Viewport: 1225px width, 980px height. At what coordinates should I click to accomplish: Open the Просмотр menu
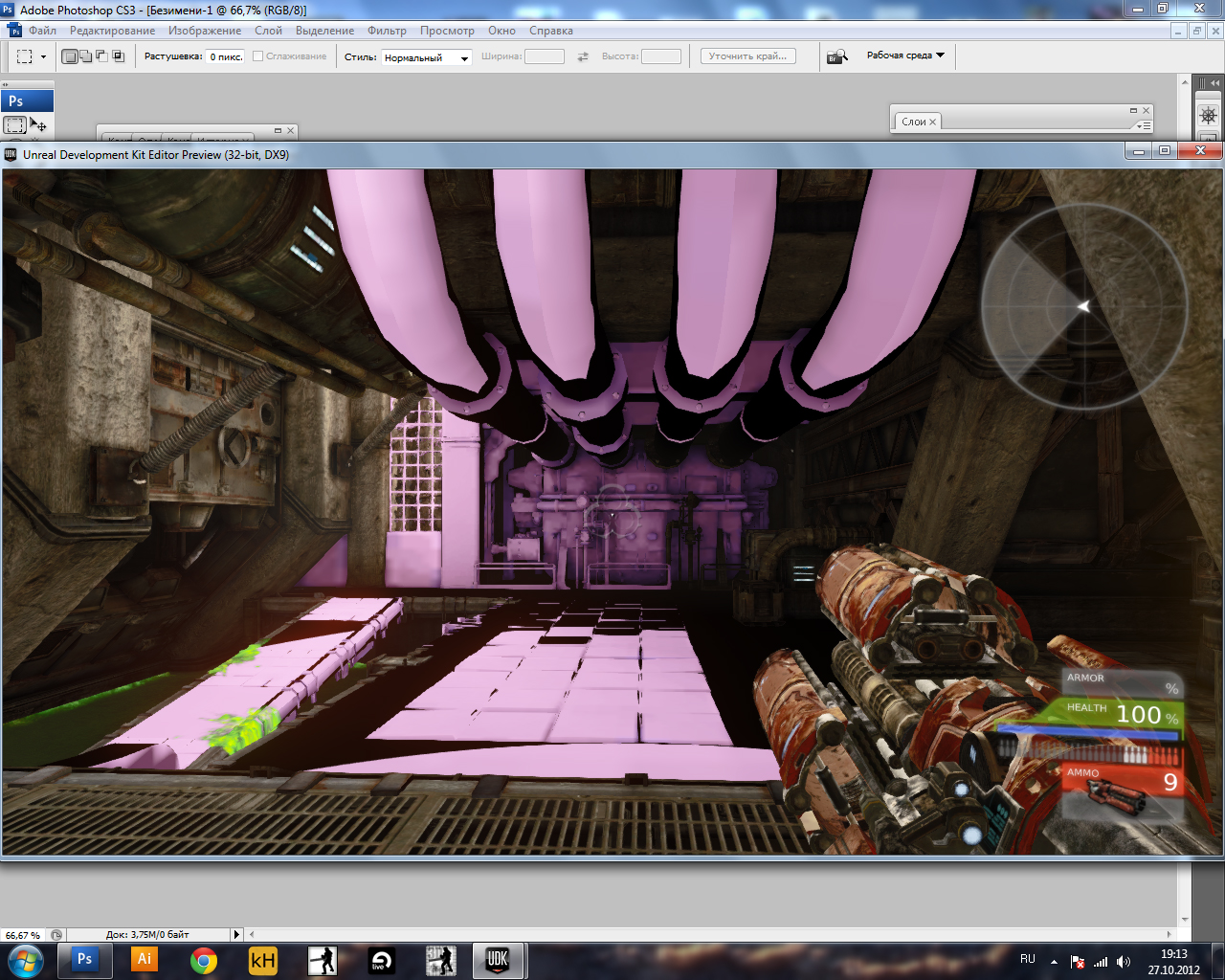(x=447, y=31)
